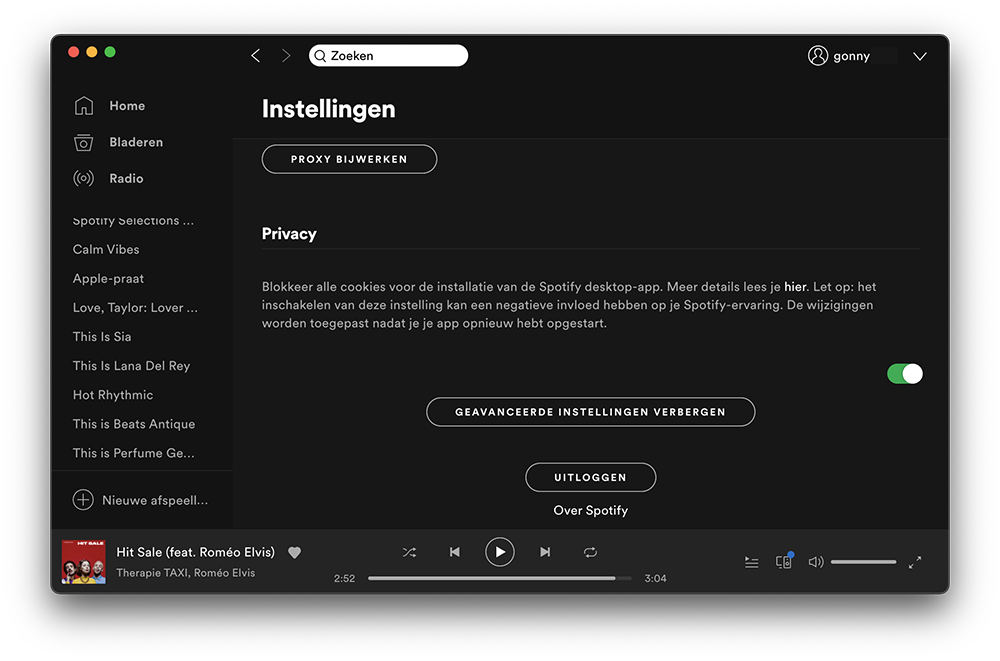Screen dimensions: 1000x661
Task: Click the search magnifier icon
Action: tap(320, 56)
